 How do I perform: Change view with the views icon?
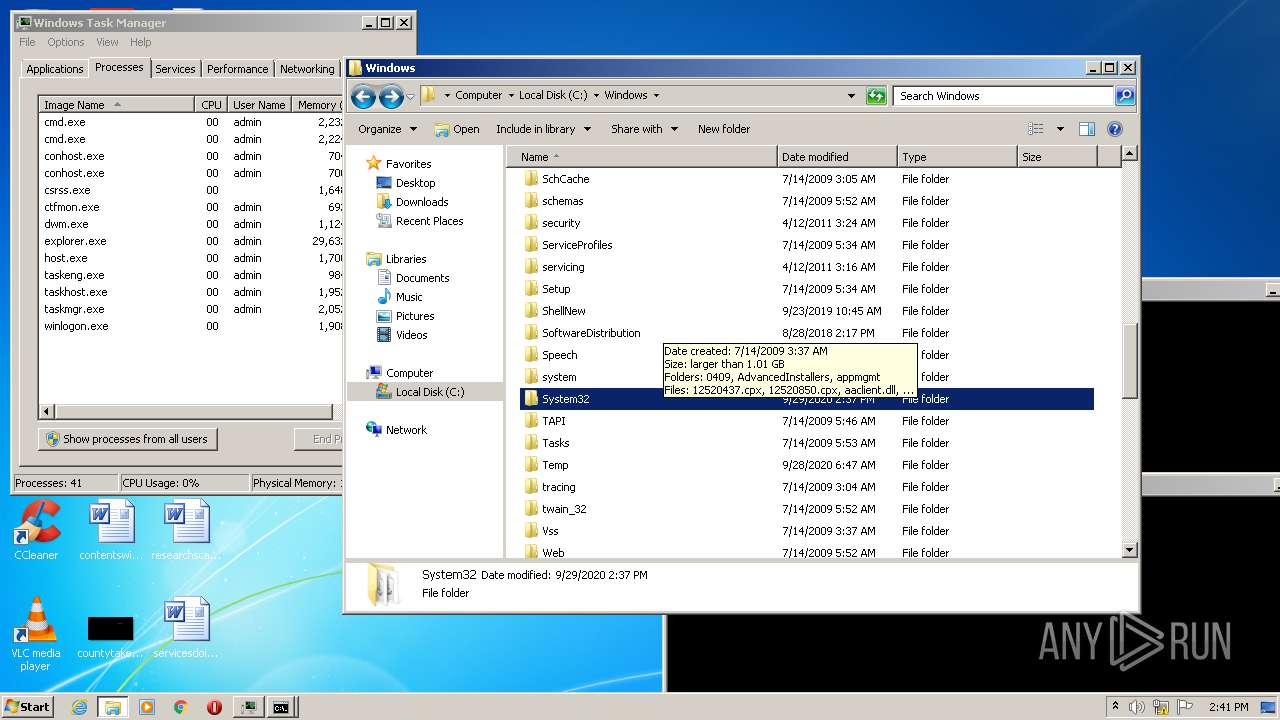coord(1036,129)
